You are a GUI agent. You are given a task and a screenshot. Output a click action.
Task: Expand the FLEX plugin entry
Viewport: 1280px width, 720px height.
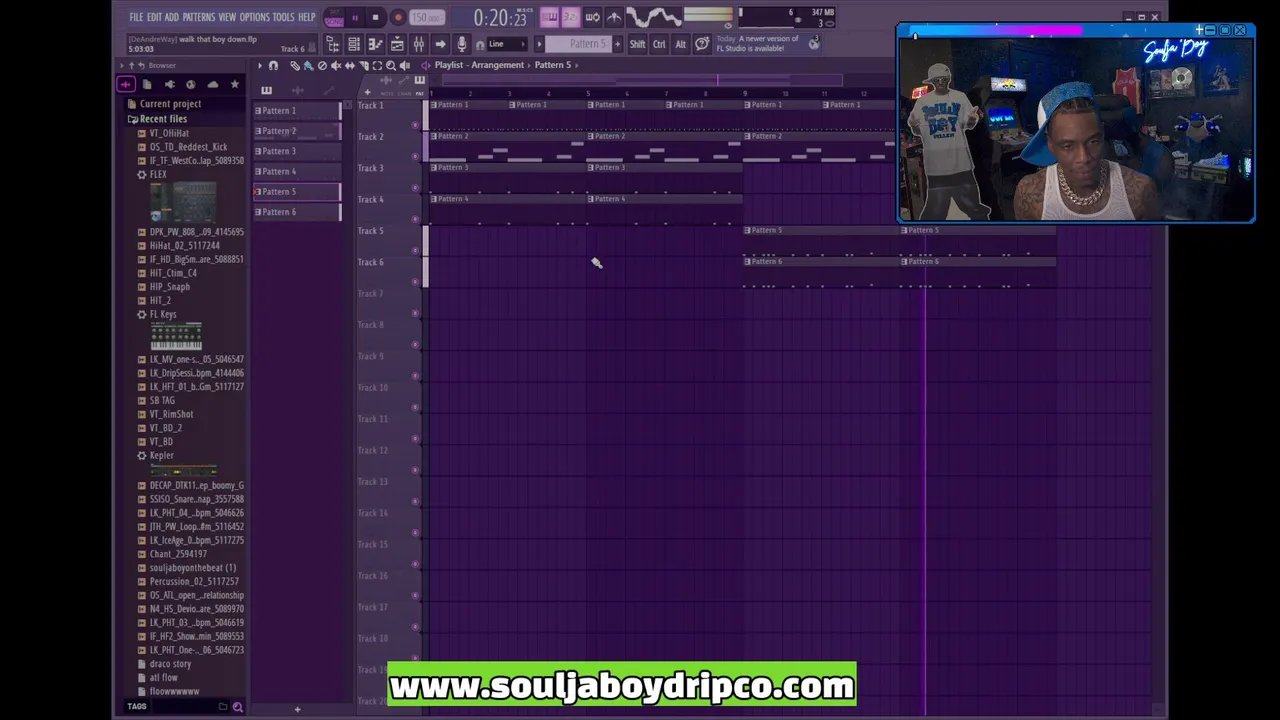[x=153, y=175]
